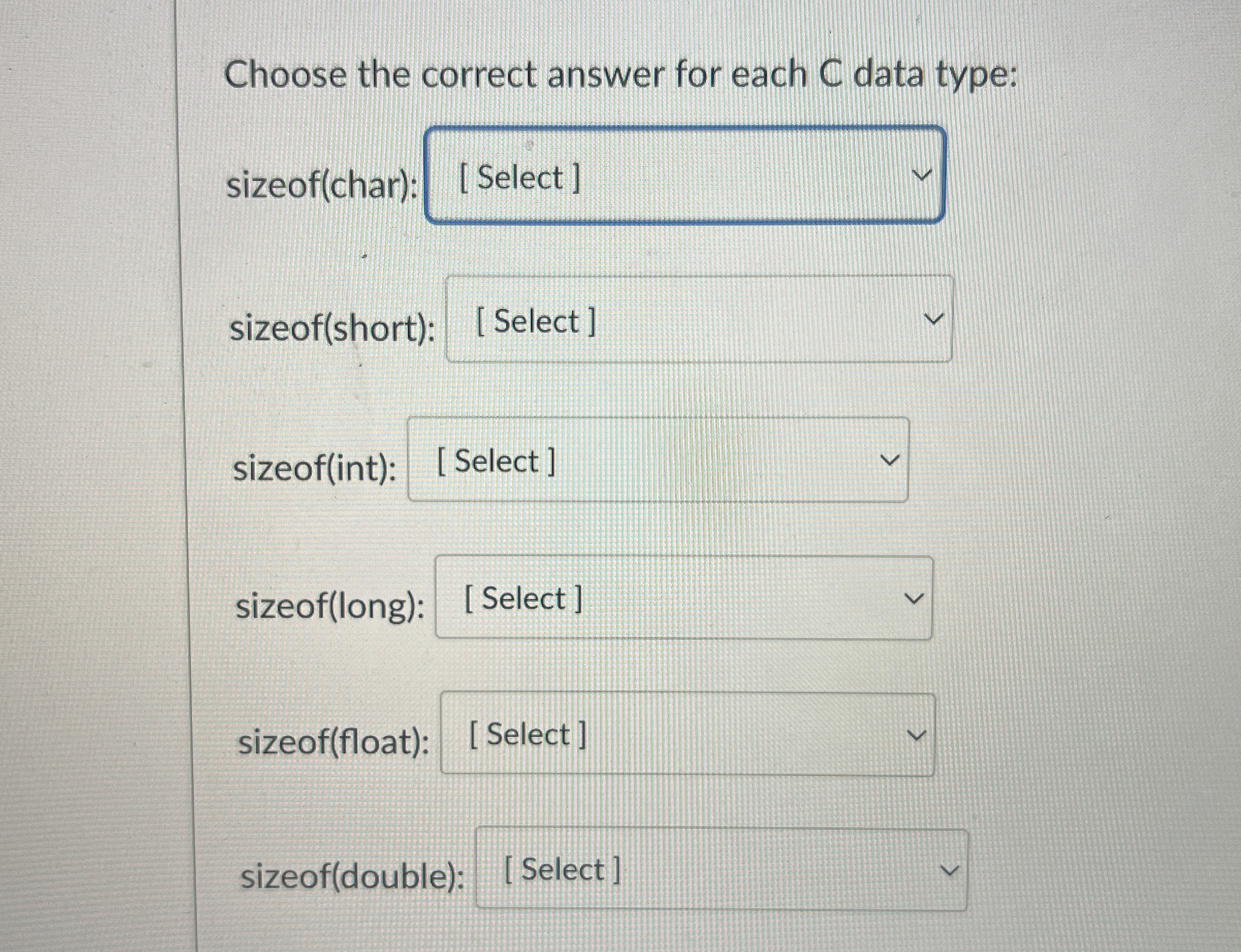The width and height of the screenshot is (1241, 952).
Task: Click the chevron on the sizeof(long) selector
Action: click(x=915, y=598)
